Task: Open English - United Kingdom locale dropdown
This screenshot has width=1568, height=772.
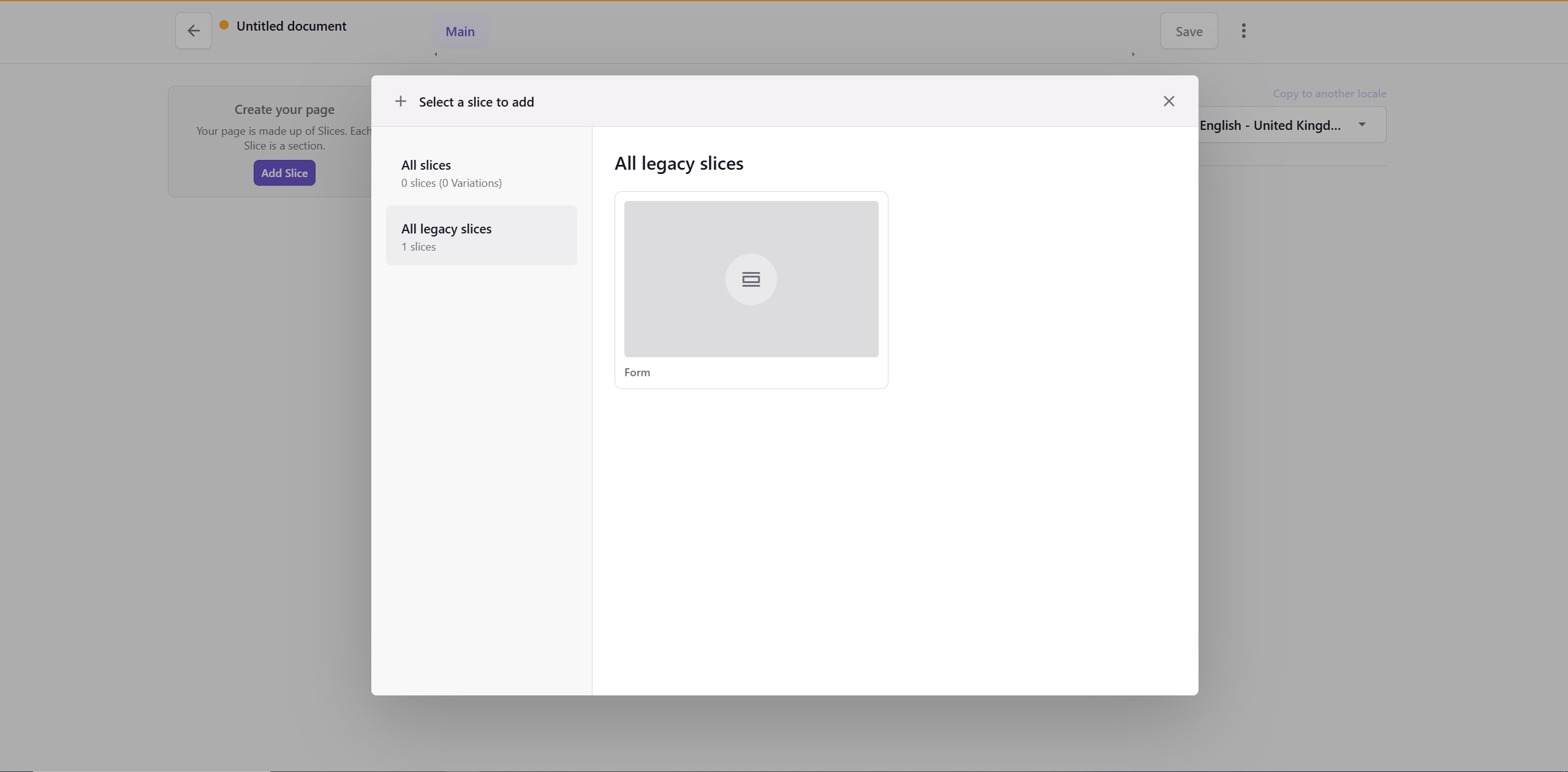Action: (x=1270, y=125)
